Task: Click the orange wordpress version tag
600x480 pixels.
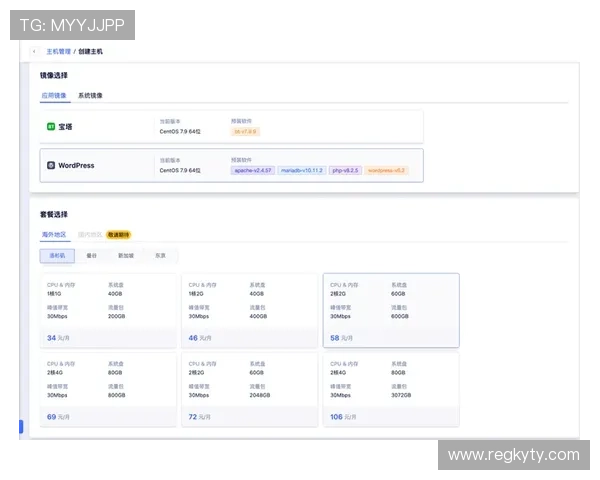Action: tap(386, 170)
